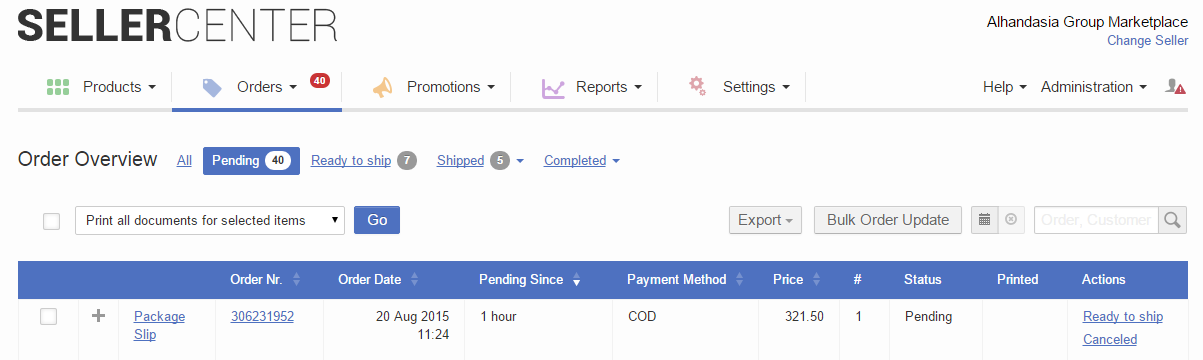Viewport: 1203px width, 360px height.
Task: Click the Actions column header
Action: pyautogui.click(x=1104, y=280)
